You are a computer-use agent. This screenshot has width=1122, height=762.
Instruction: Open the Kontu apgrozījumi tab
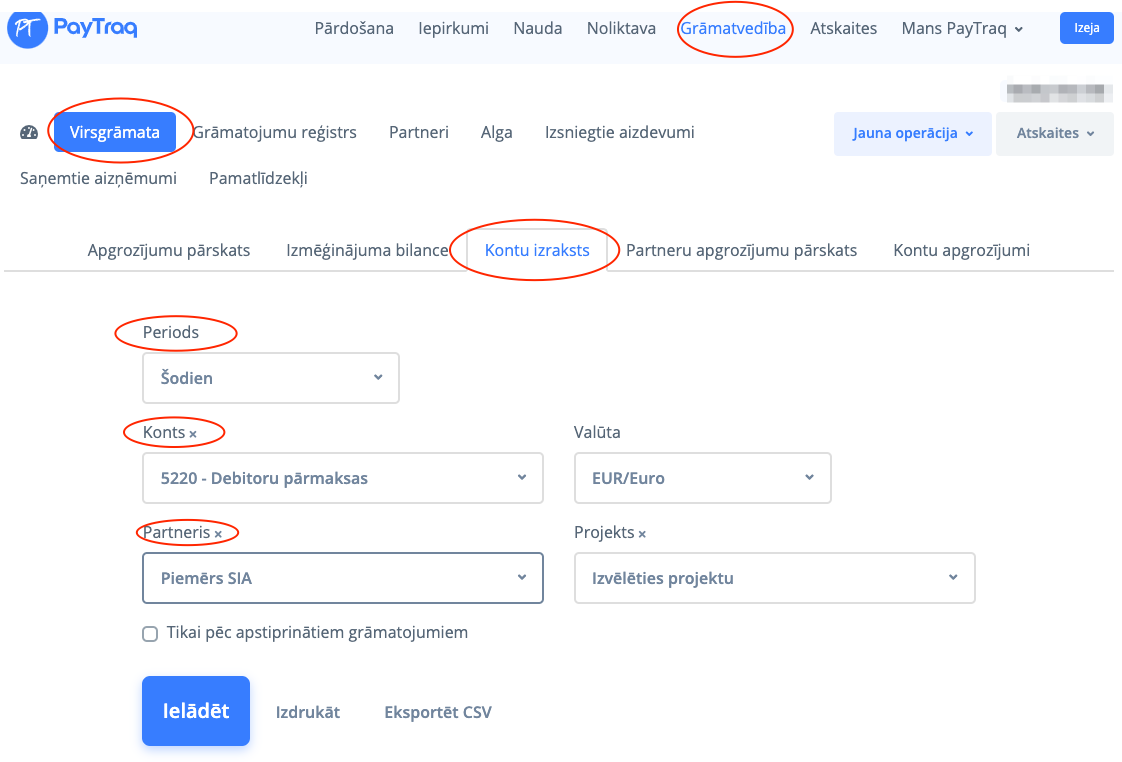click(x=961, y=250)
